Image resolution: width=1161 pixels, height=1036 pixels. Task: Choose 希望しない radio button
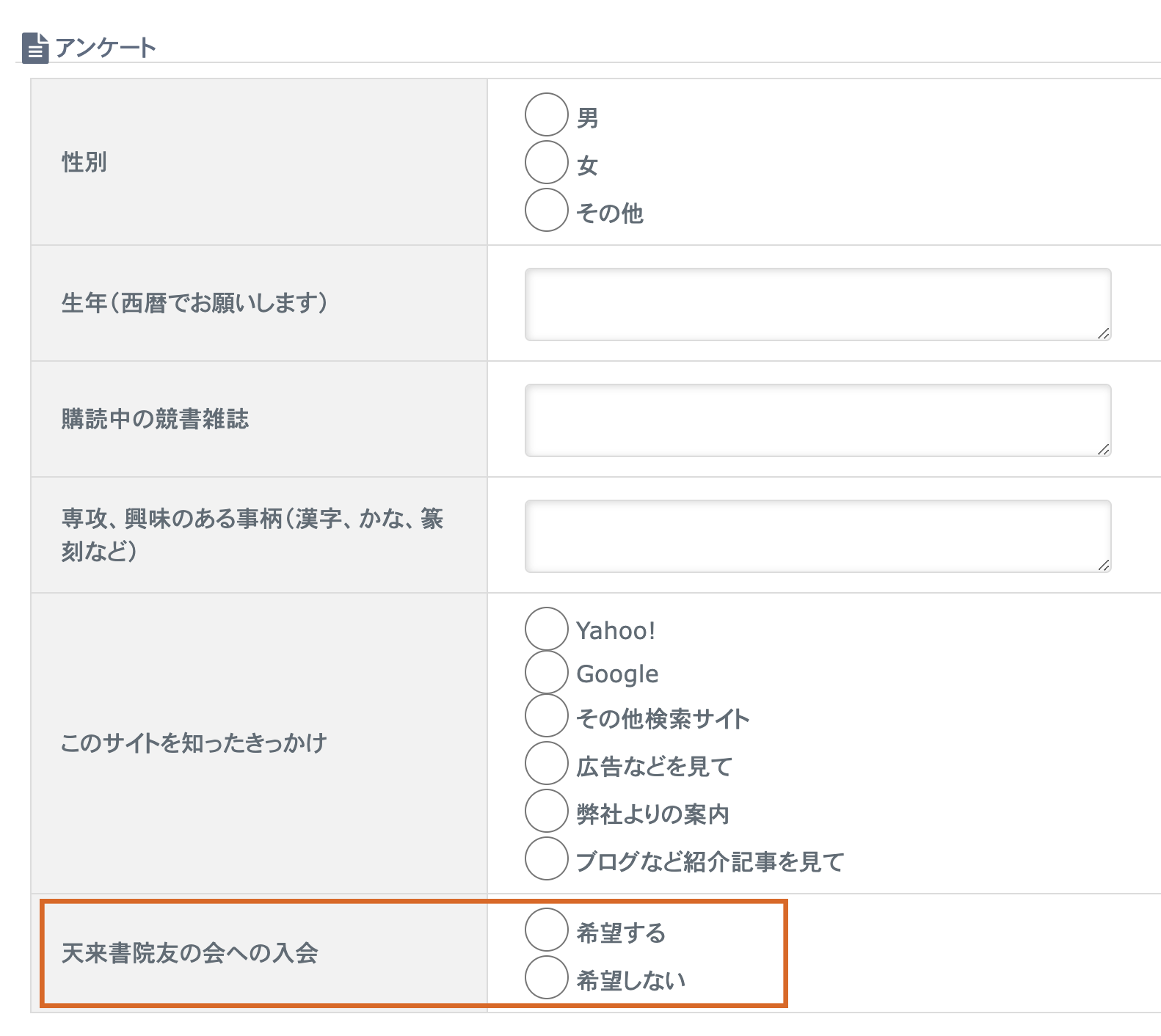coord(547,978)
